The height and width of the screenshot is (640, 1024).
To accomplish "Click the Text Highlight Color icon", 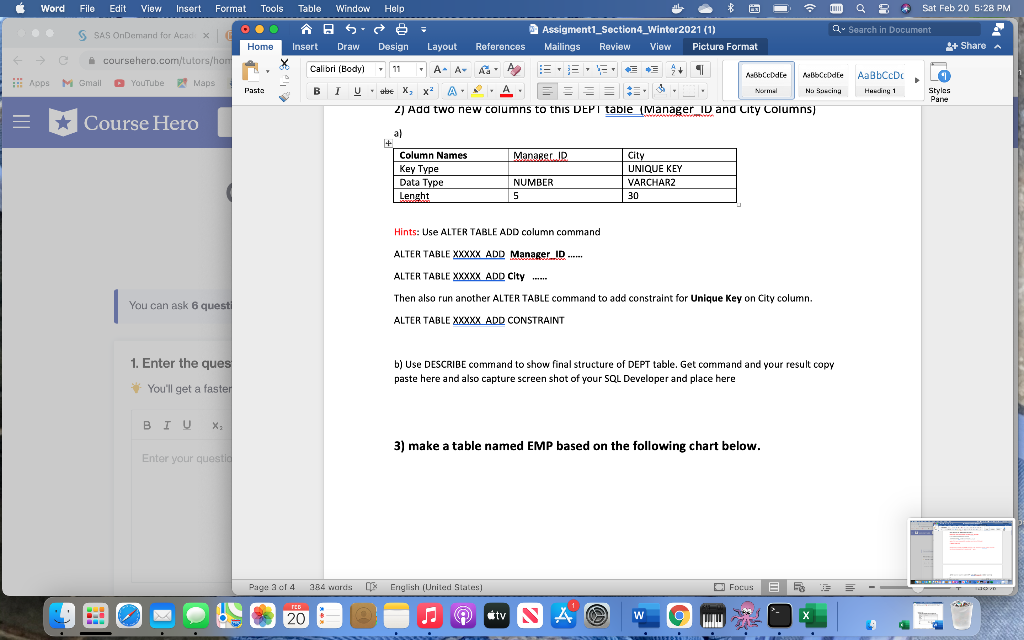I will (x=476, y=91).
